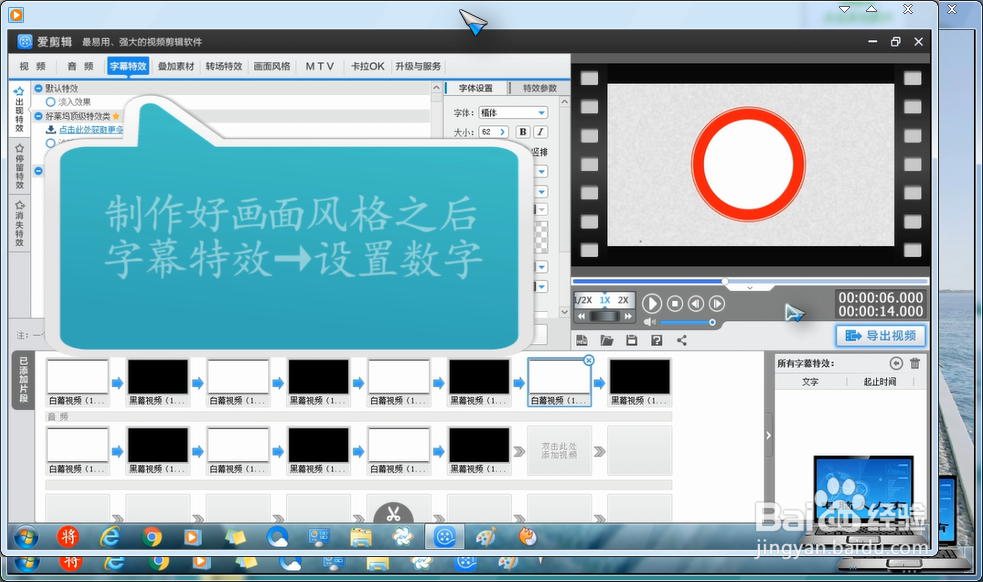This screenshot has width=983, height=582.
Task: Remove the selected clip via its X badge
Action: (588, 360)
